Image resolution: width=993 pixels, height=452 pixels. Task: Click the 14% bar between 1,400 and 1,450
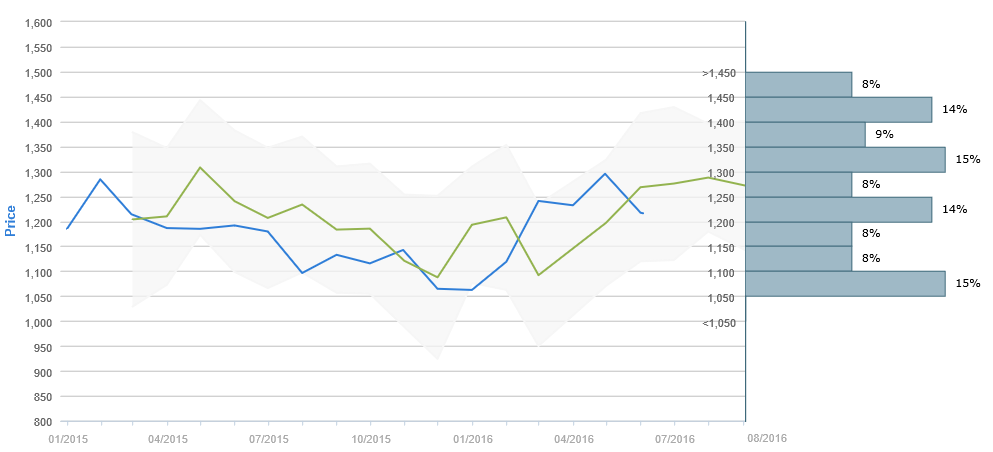[x=838, y=110]
